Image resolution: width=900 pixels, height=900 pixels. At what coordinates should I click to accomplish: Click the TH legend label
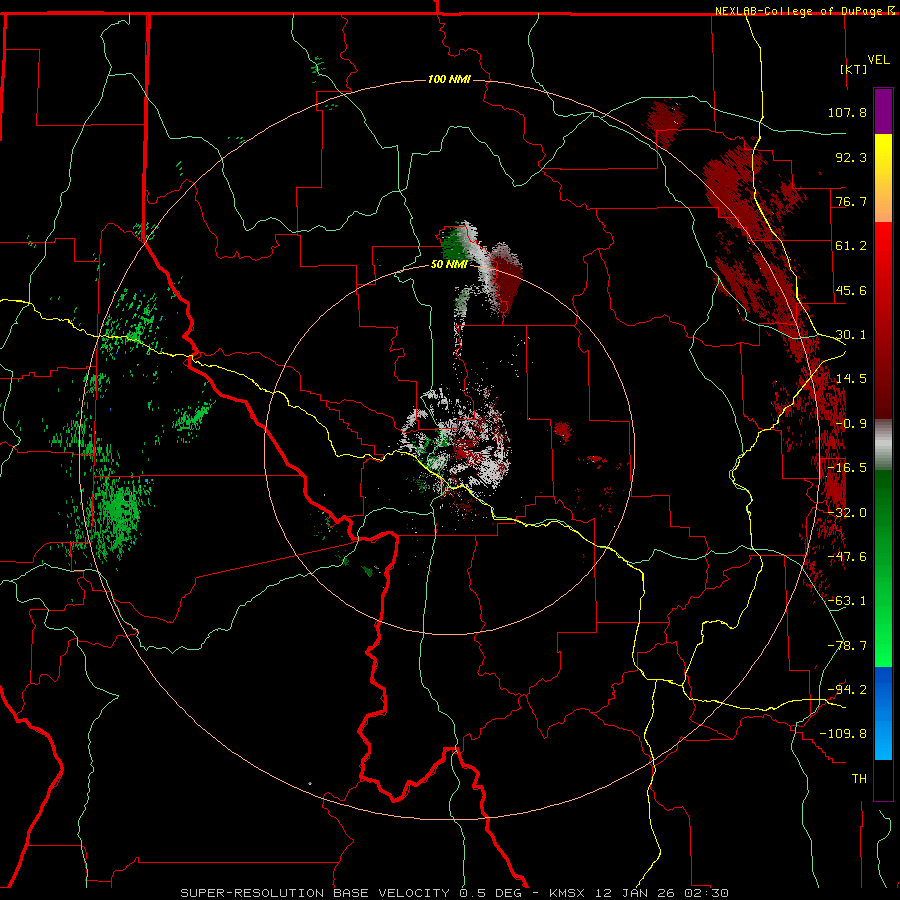coord(859,779)
